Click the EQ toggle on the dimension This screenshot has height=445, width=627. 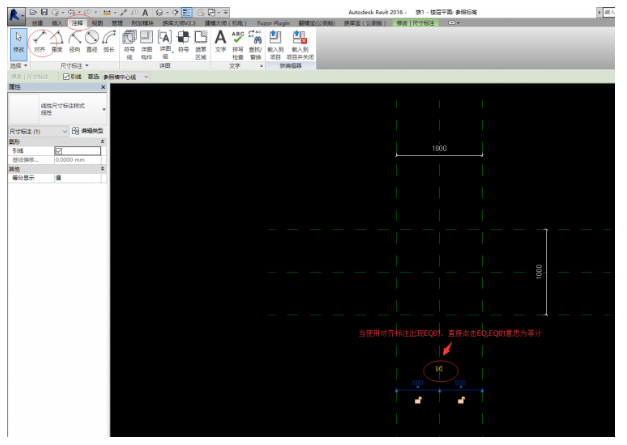[x=439, y=370]
